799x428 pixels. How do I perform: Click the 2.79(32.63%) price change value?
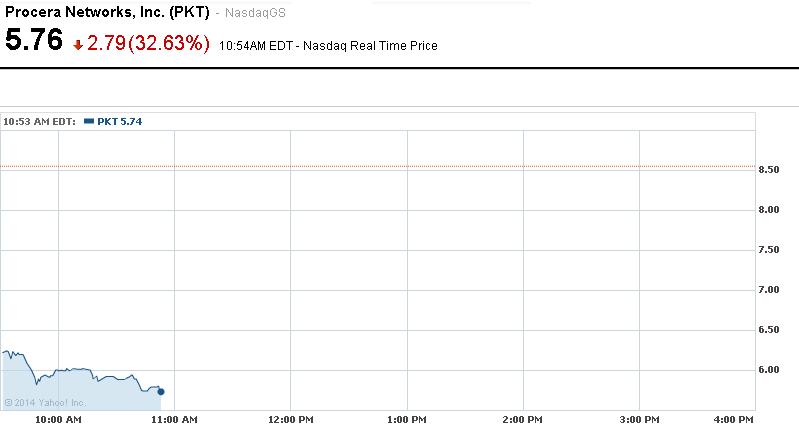tap(149, 43)
